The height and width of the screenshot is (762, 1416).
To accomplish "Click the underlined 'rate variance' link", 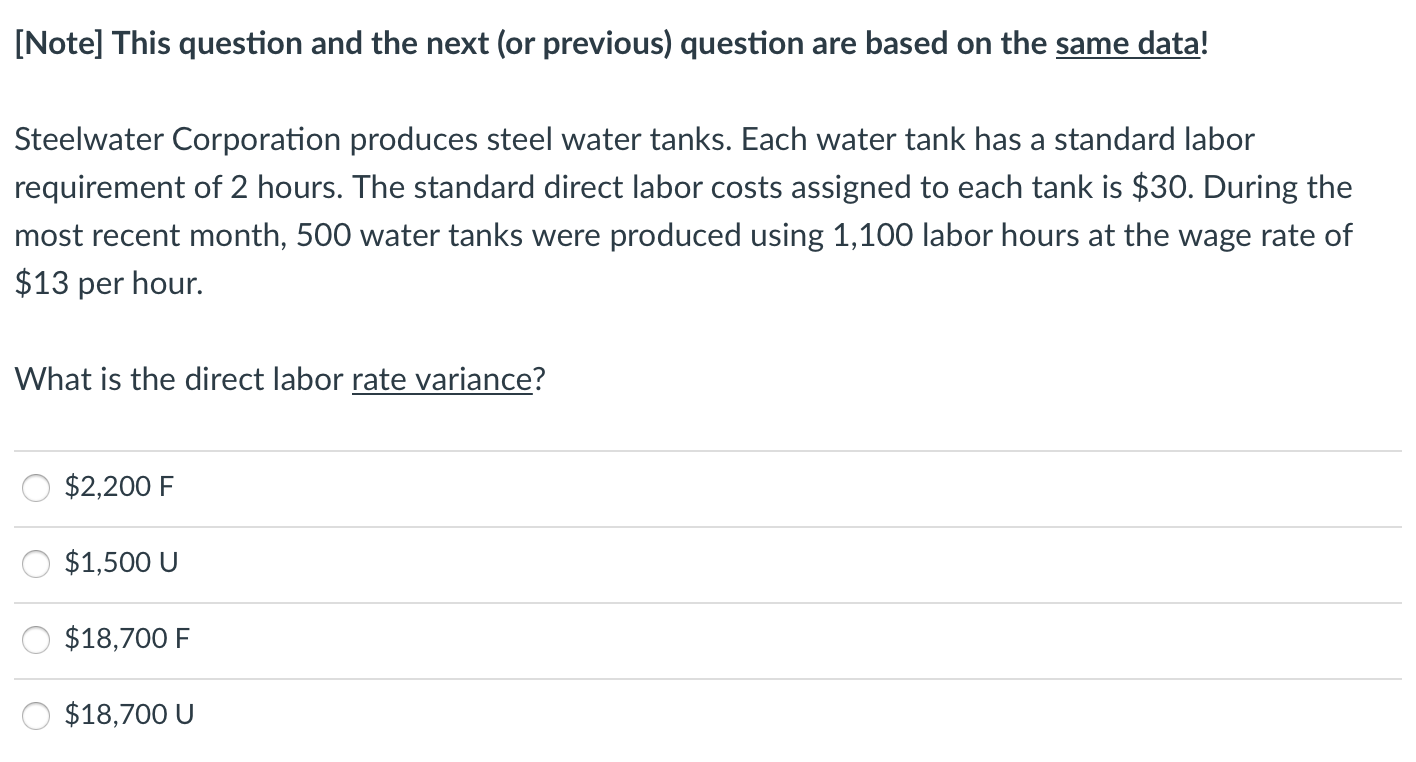I will (440, 379).
